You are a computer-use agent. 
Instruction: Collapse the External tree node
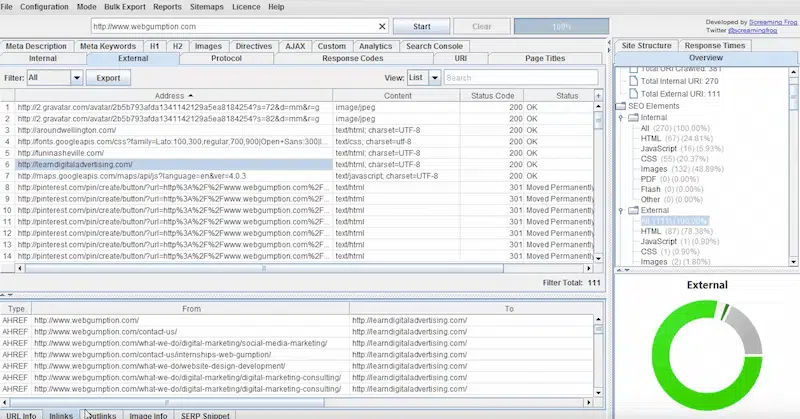[x=620, y=211]
